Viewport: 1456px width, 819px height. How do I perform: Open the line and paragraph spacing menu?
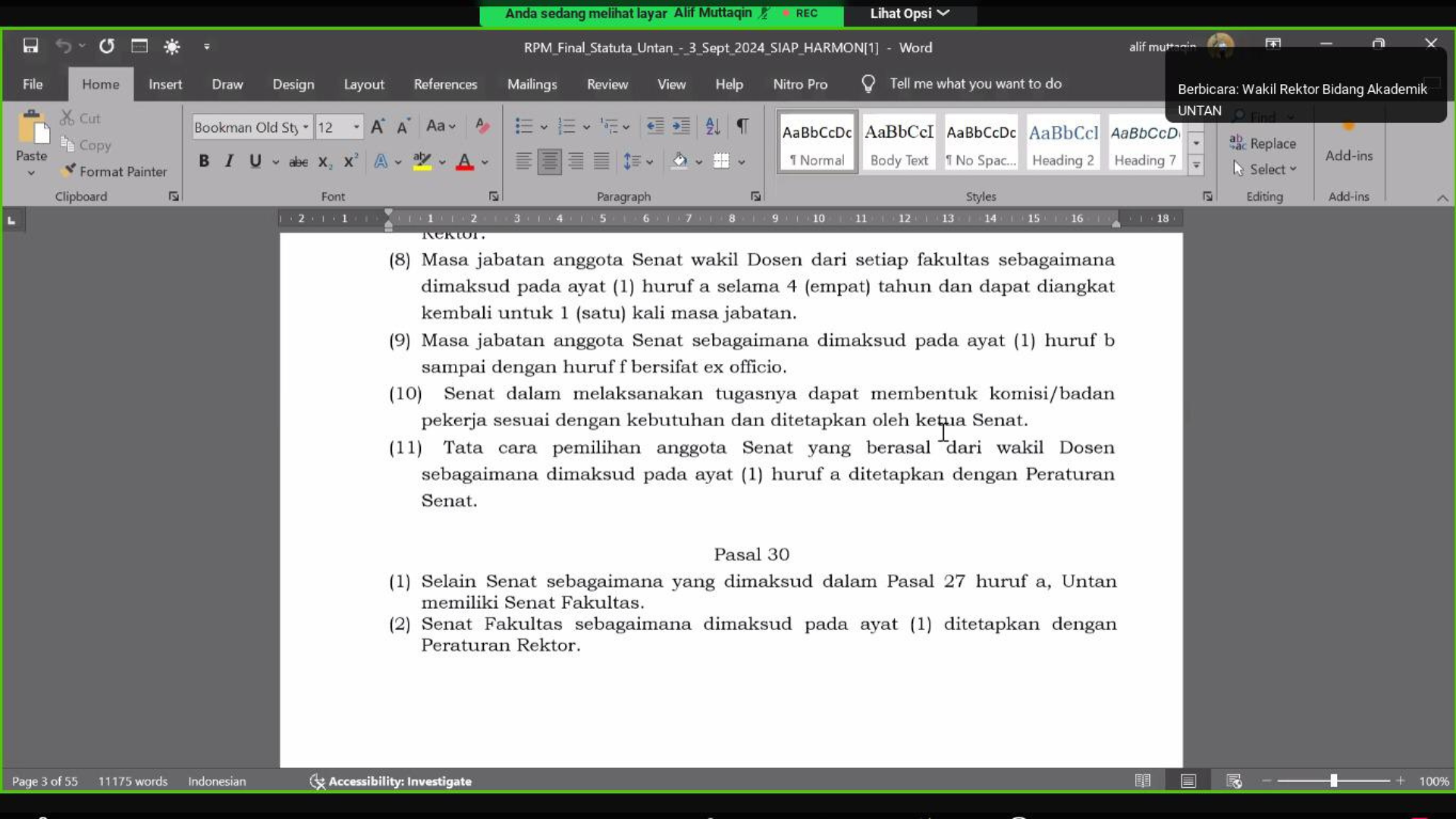point(638,162)
